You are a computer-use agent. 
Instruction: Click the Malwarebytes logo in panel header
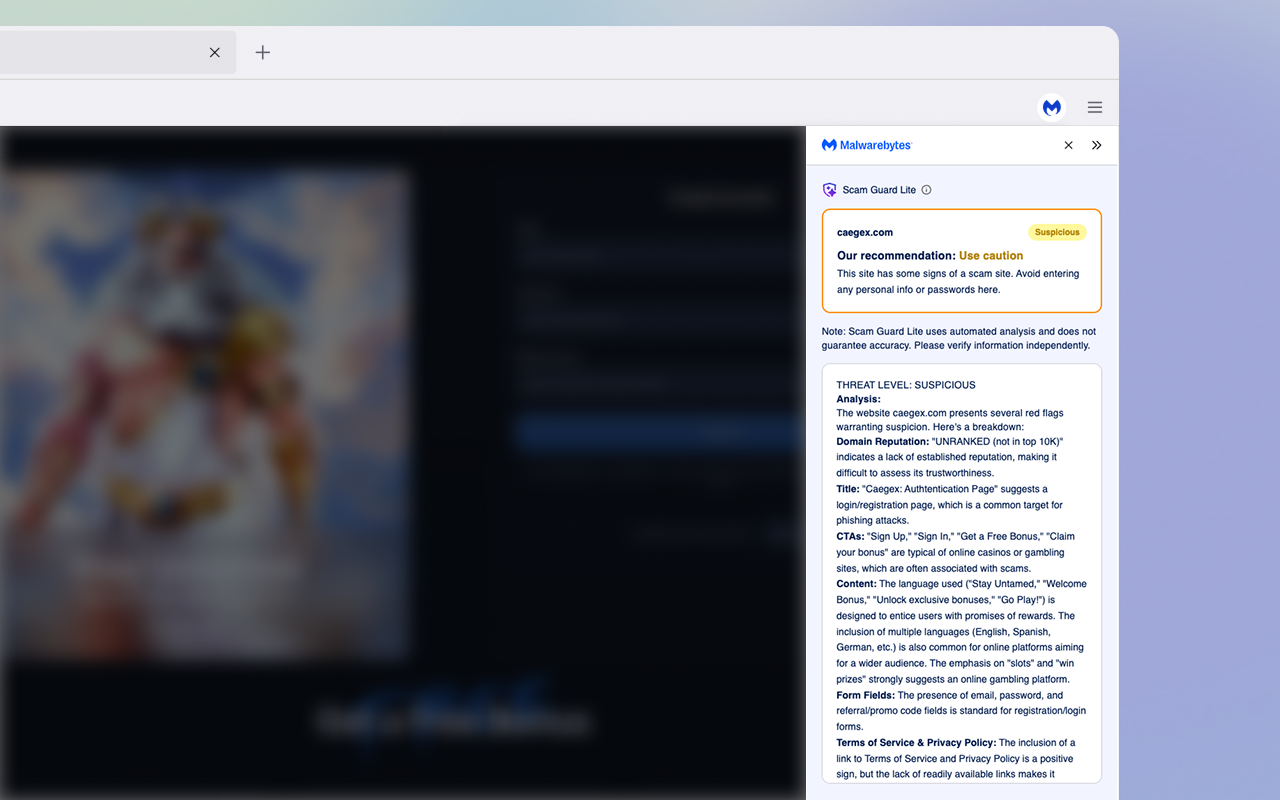(x=867, y=145)
